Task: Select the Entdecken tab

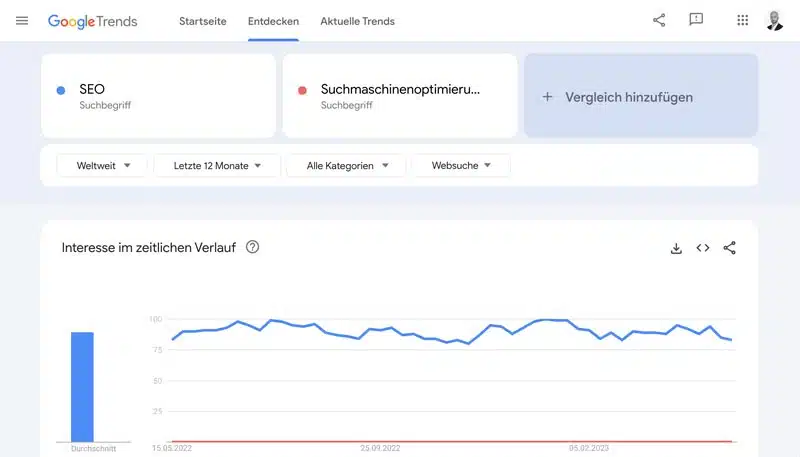Action: pos(273,21)
